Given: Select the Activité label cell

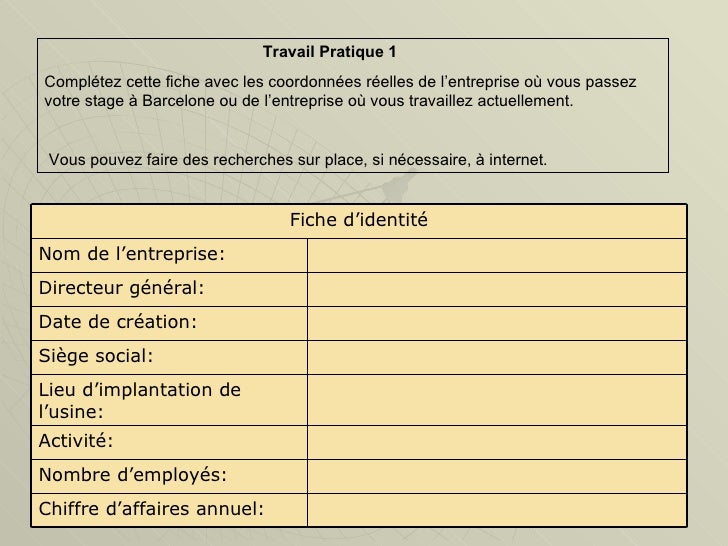Looking at the screenshot, I should pos(169,442).
